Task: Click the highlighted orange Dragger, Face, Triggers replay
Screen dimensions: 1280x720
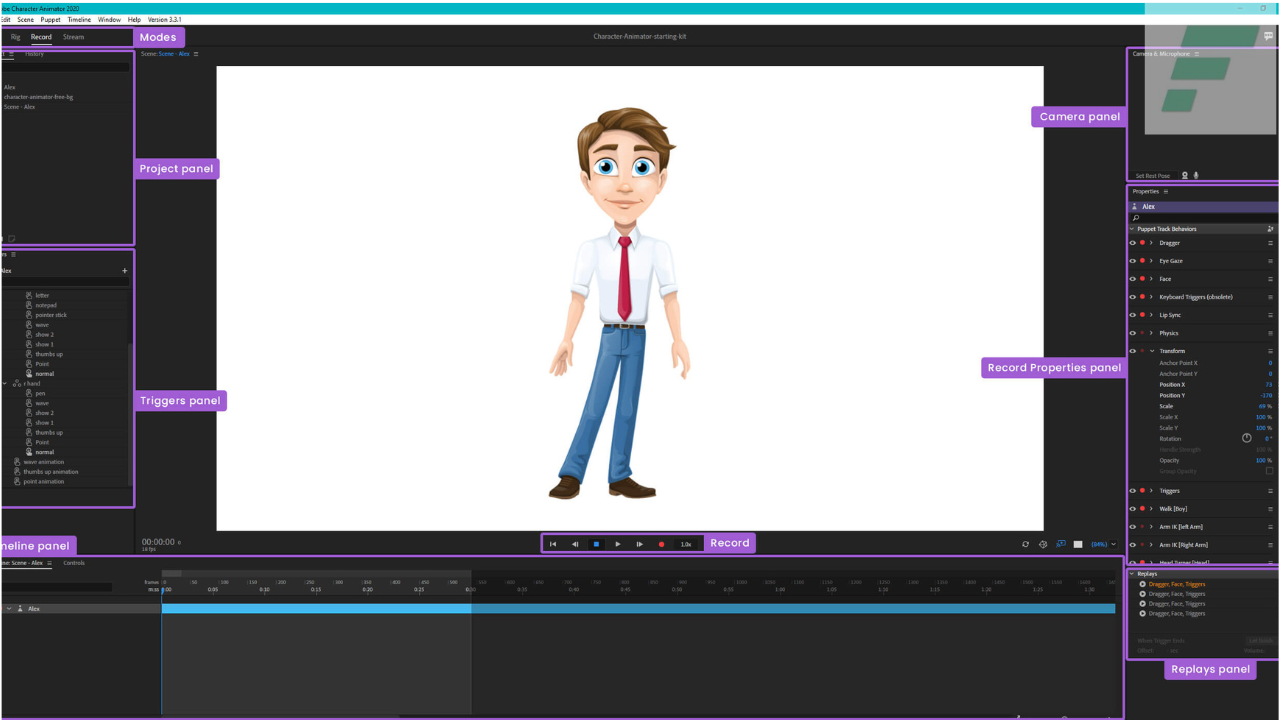Action: pyautogui.click(x=1177, y=584)
